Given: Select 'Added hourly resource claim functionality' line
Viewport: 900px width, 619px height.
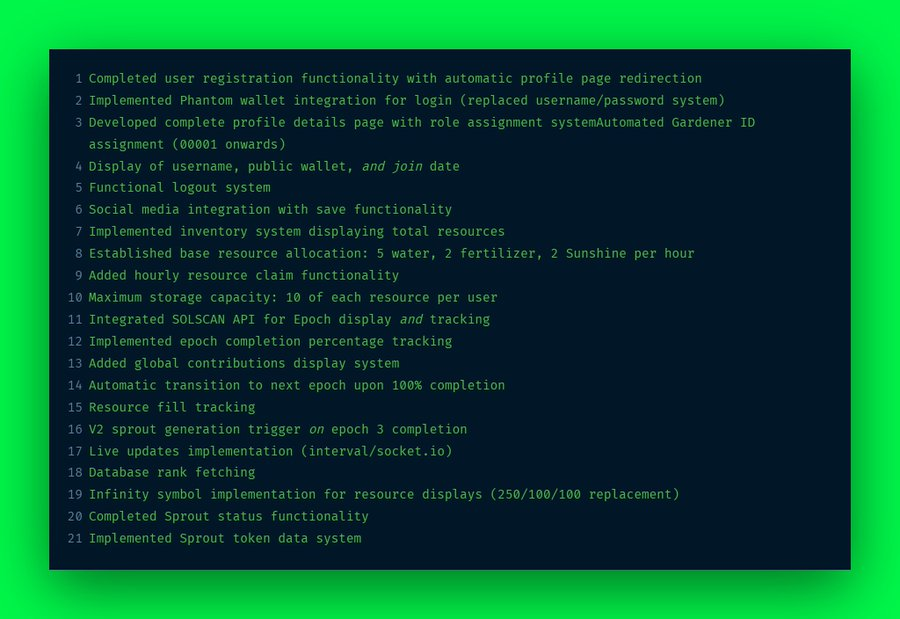Looking at the screenshot, I should (243, 276).
